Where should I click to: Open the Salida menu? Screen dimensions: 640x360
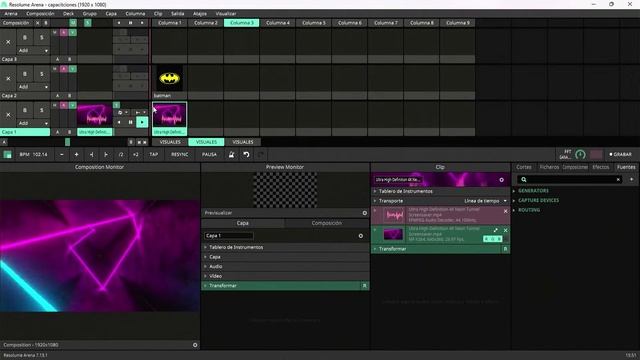pos(178,13)
